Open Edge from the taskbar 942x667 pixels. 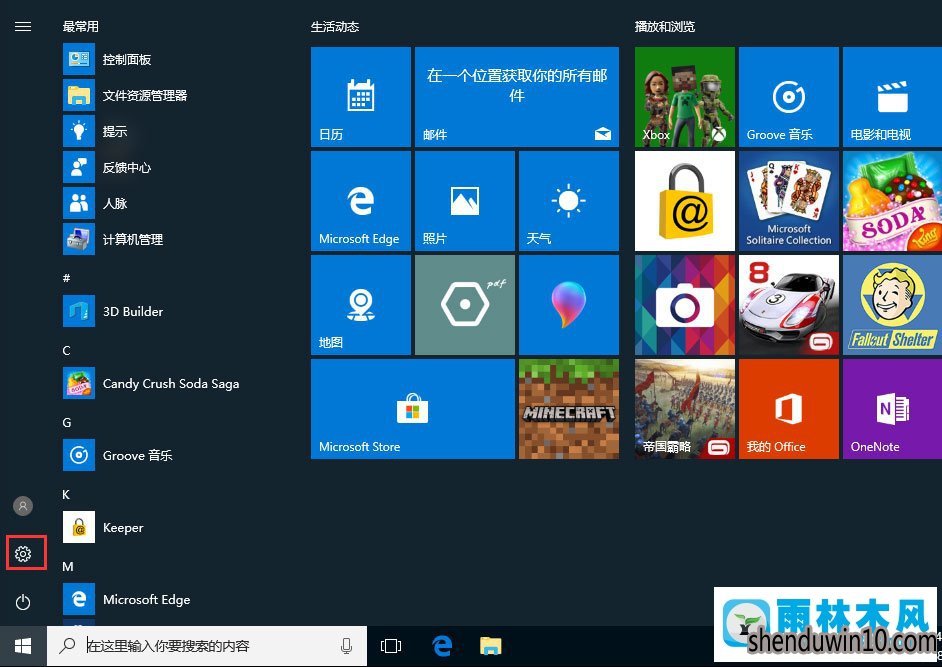[x=442, y=646]
